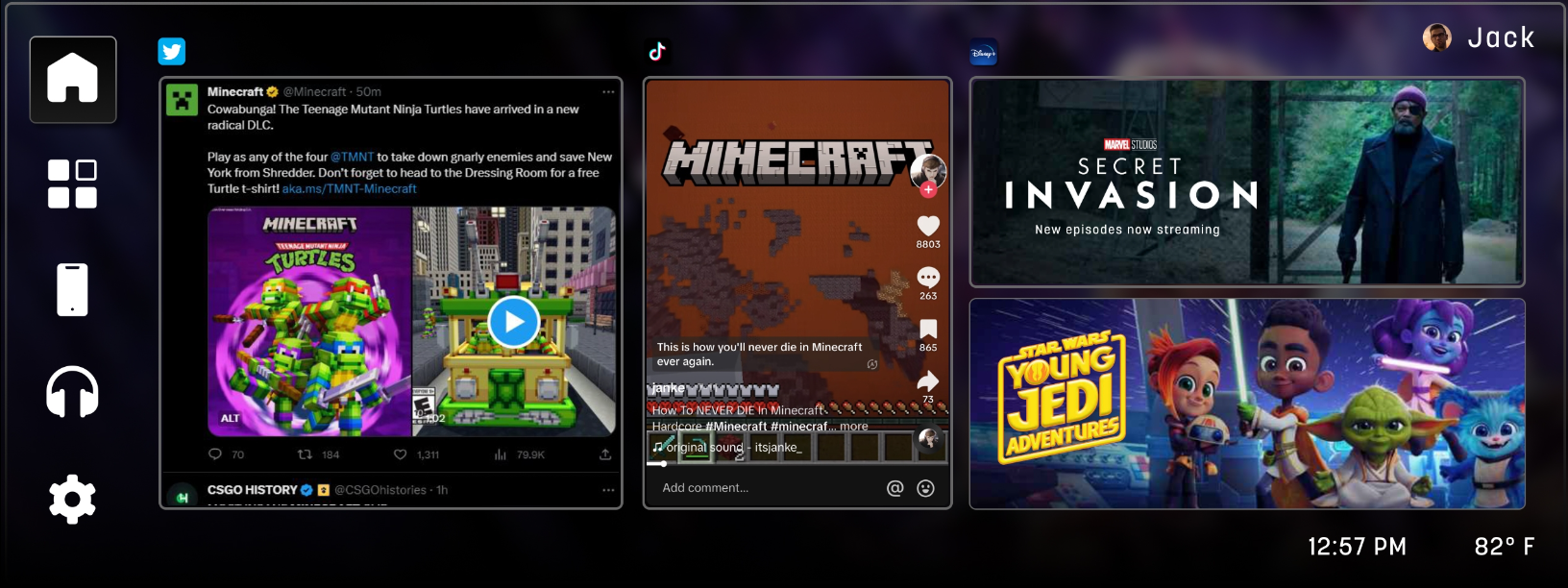
Task: Click the Disney+ app icon
Action: tap(983, 53)
